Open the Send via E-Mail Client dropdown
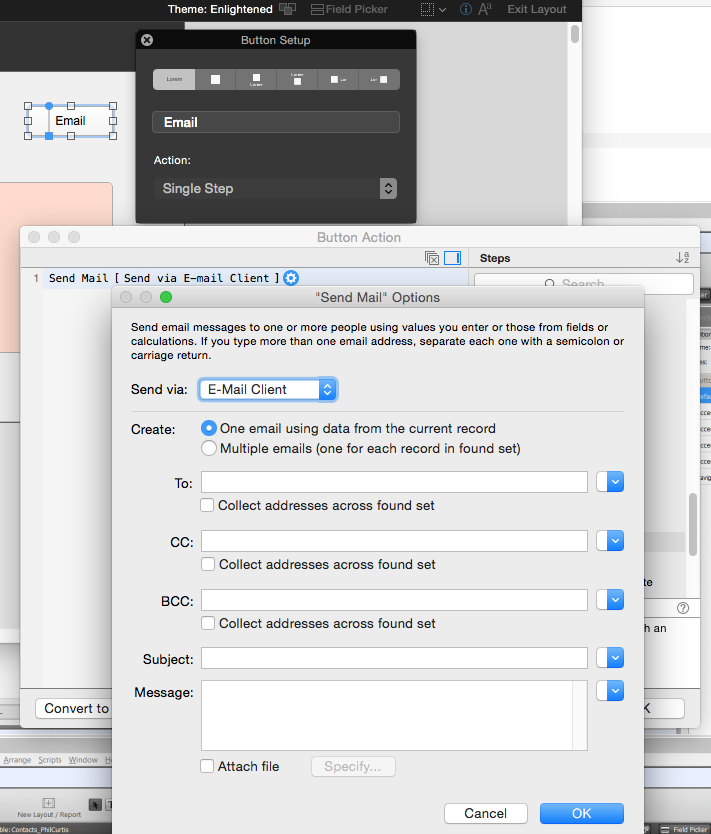Screen dimensions: 711x834 click(267, 389)
